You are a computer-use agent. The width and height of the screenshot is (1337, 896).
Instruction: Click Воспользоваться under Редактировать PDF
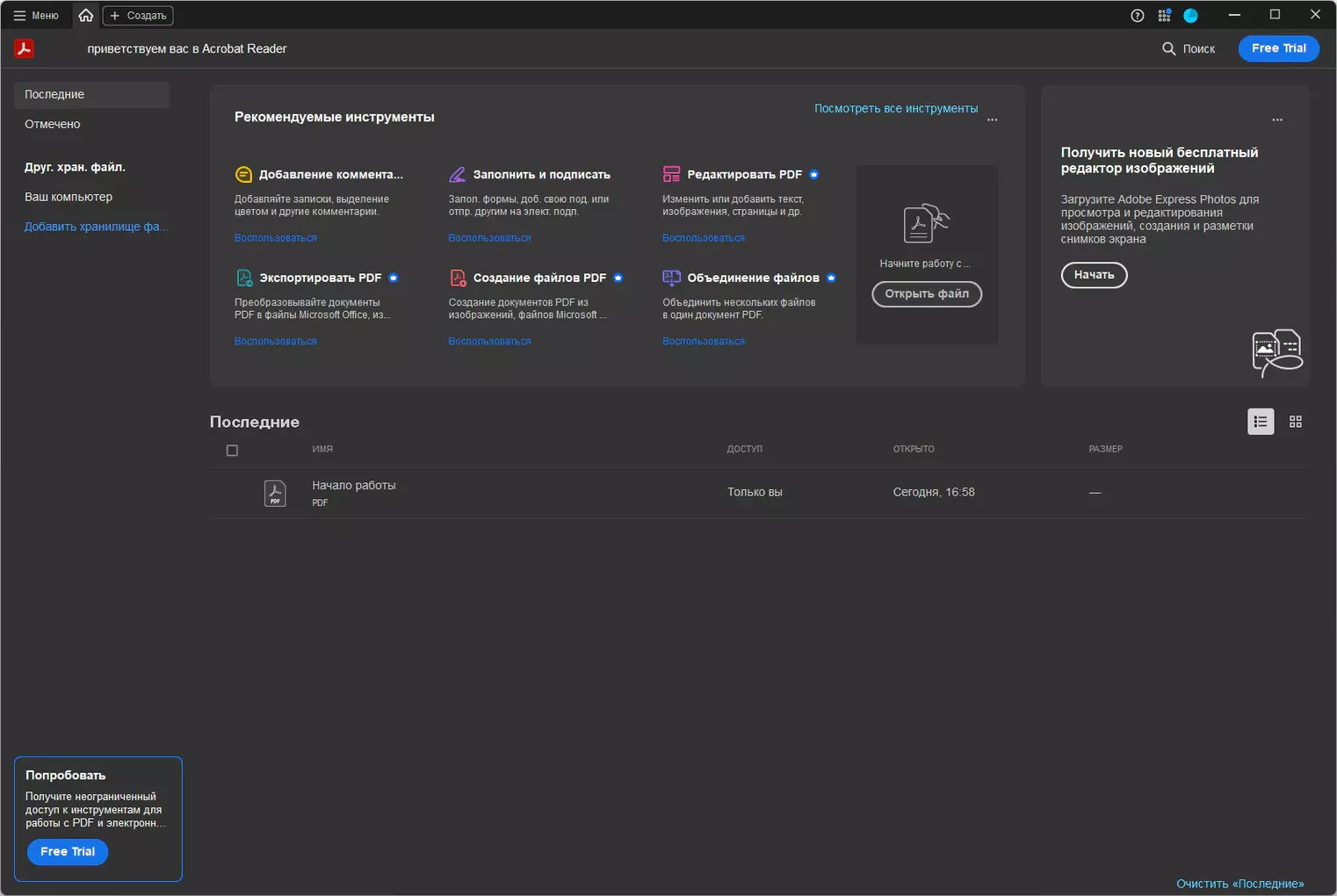[704, 238]
